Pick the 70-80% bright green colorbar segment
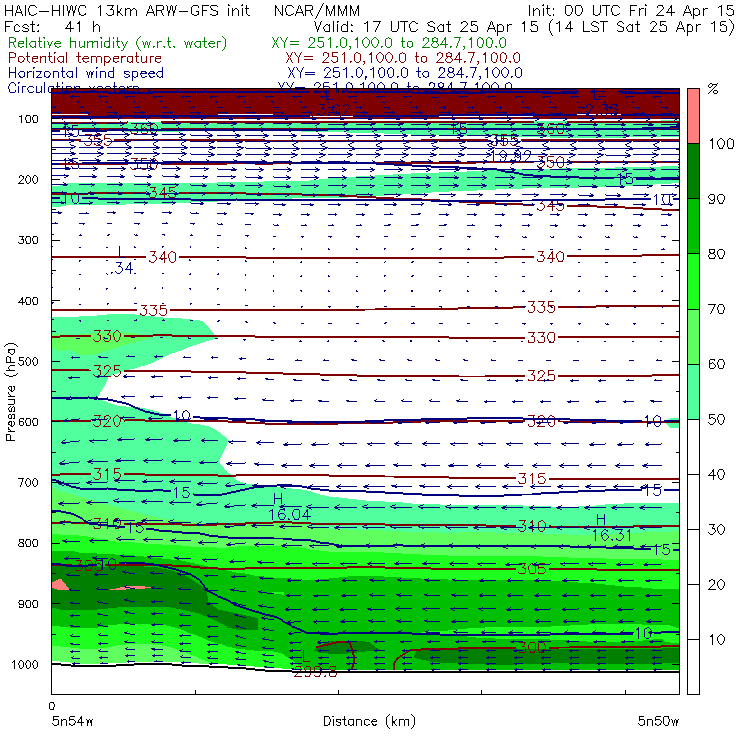This screenshot has height=740, width=740. 693,281
